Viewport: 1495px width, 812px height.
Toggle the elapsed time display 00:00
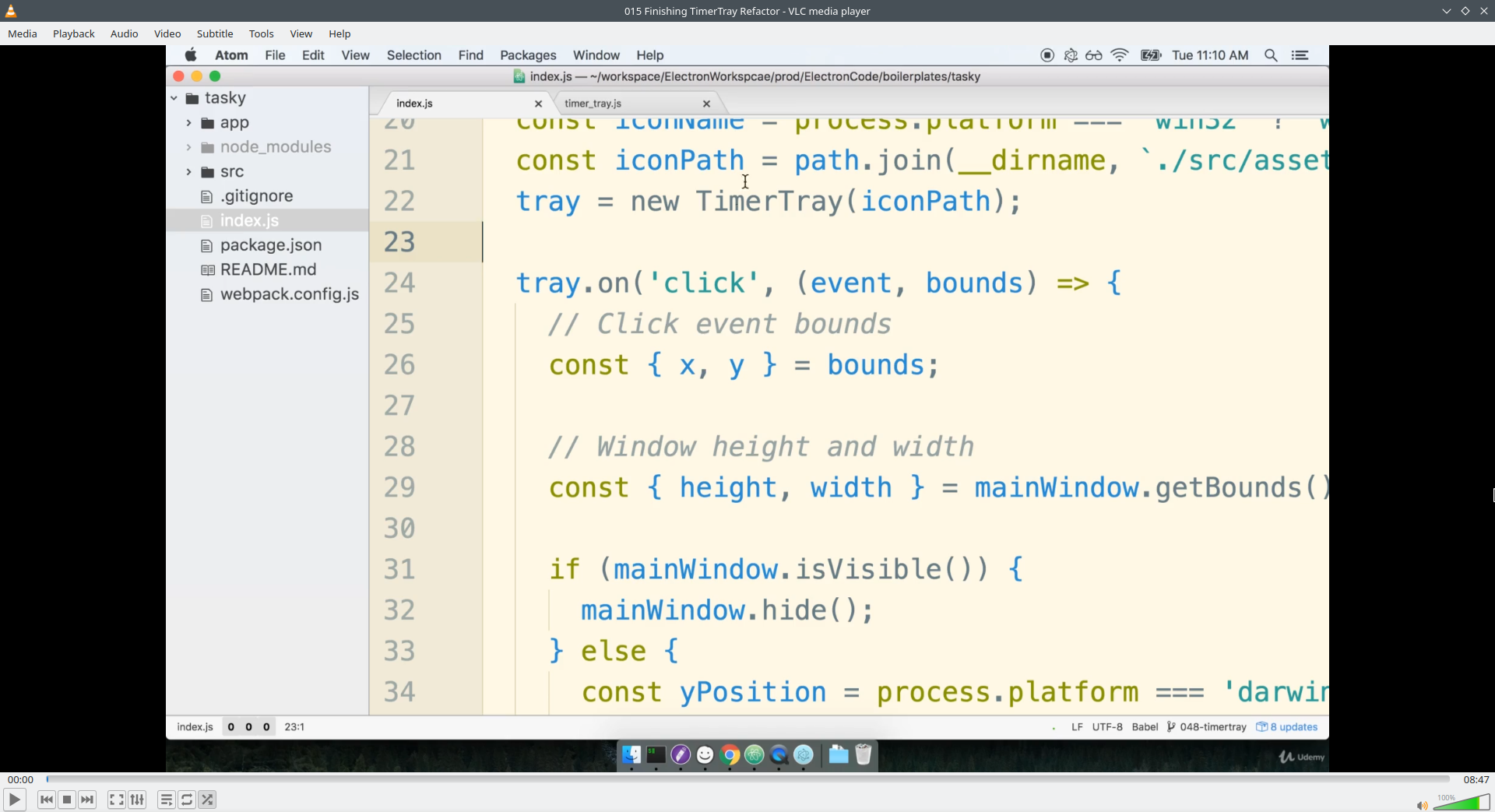point(20,779)
